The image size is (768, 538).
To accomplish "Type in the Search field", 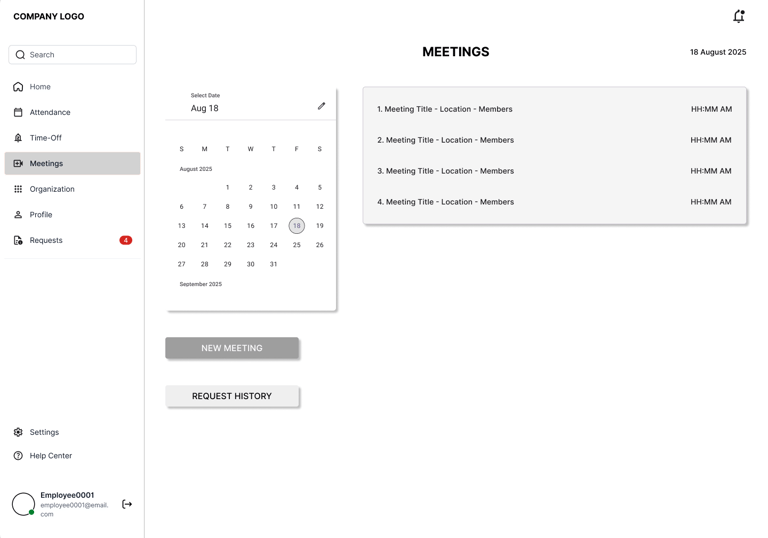I will (x=80, y=55).
